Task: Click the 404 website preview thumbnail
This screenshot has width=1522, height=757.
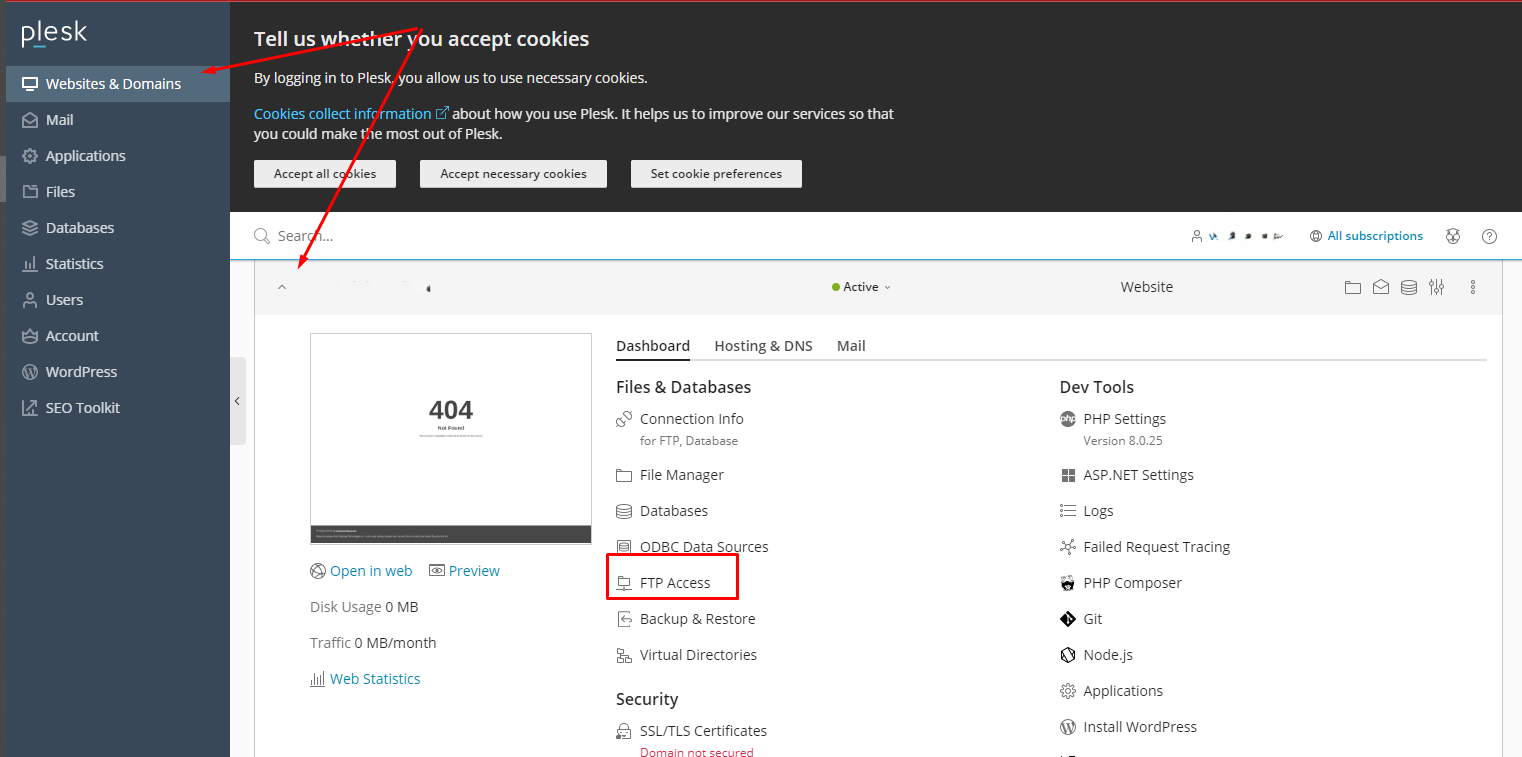Action: (x=451, y=439)
